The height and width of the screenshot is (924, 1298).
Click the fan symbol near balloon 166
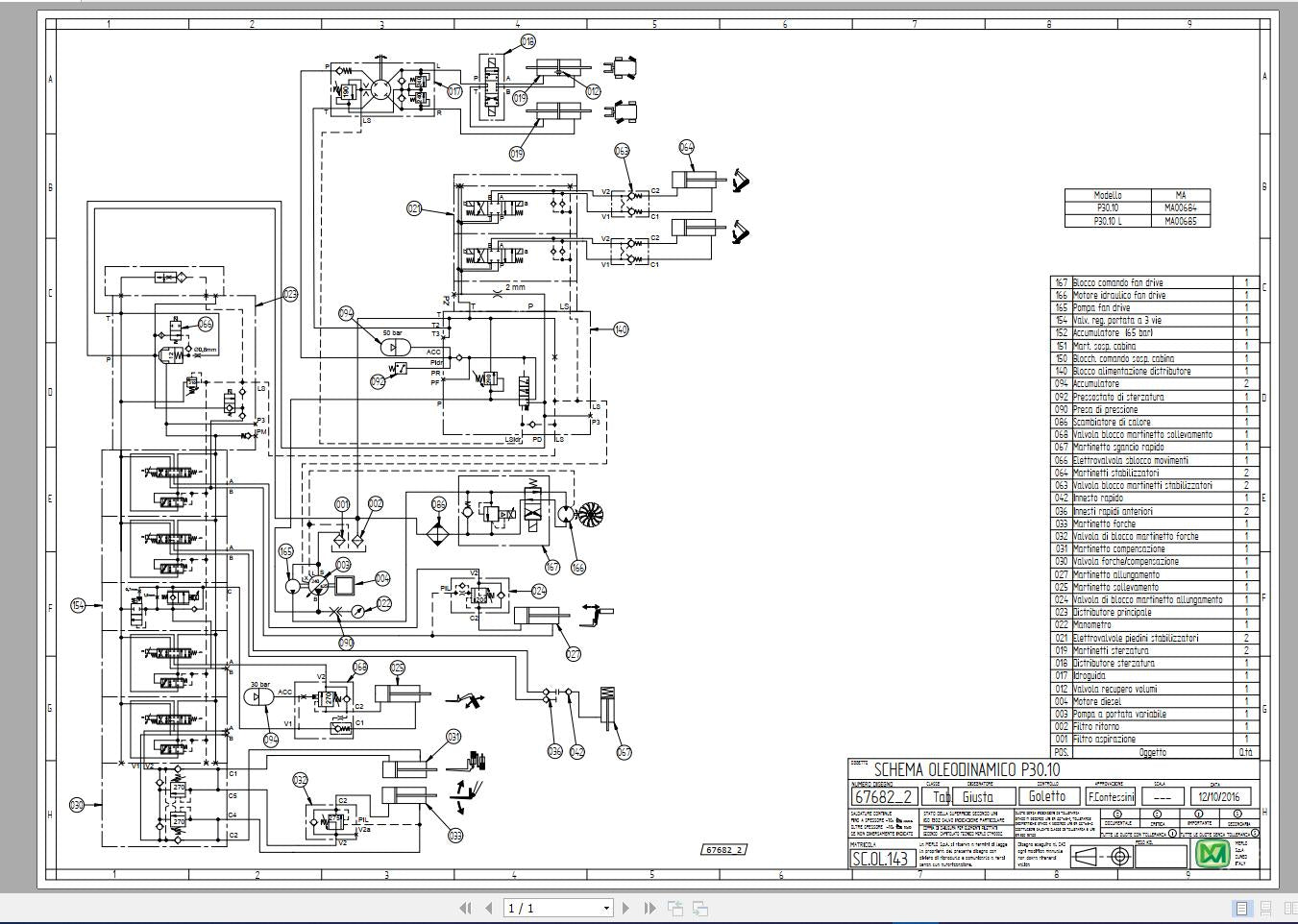(586, 516)
